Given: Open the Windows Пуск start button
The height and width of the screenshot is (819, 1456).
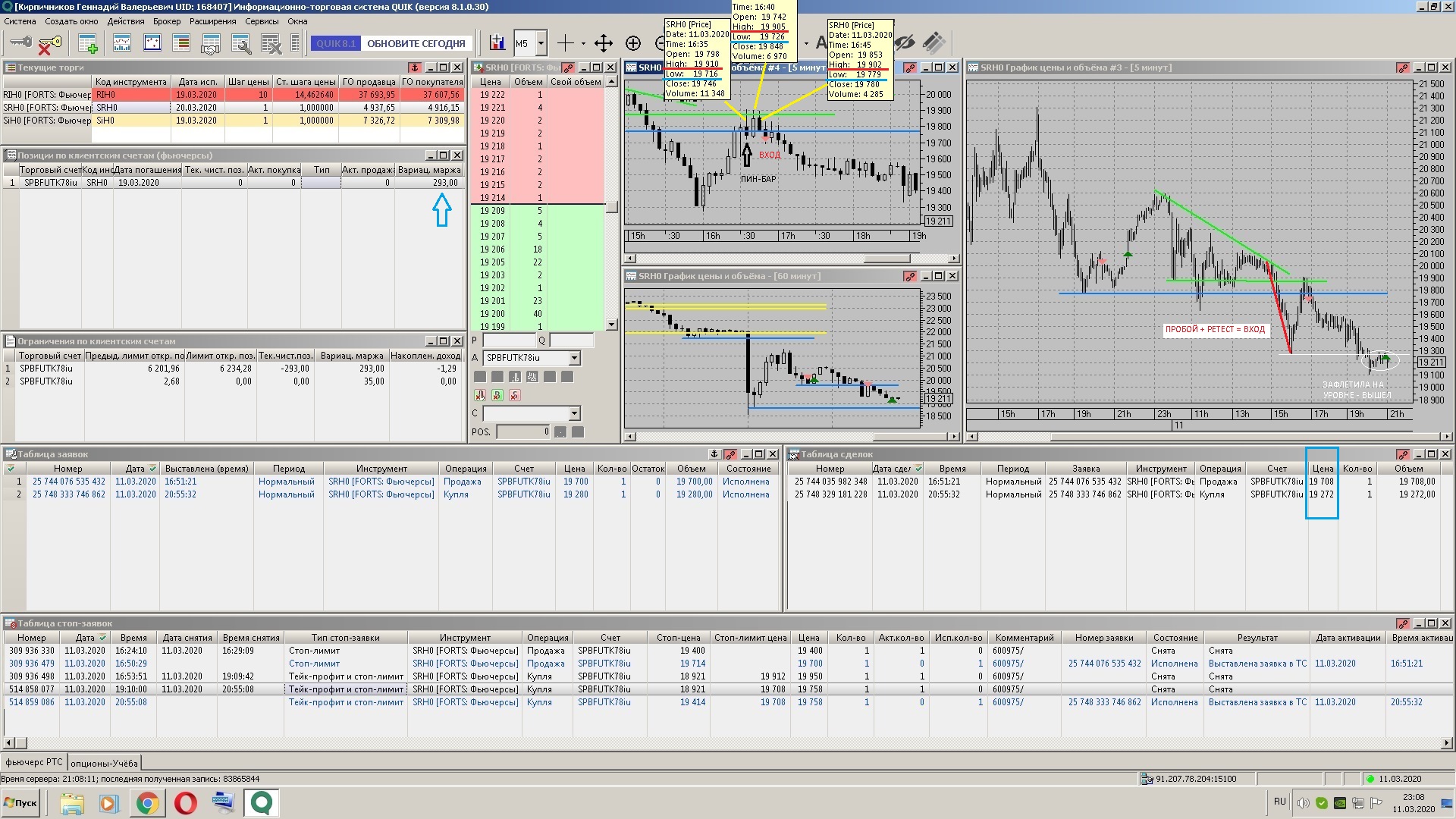Looking at the screenshot, I should 21,802.
